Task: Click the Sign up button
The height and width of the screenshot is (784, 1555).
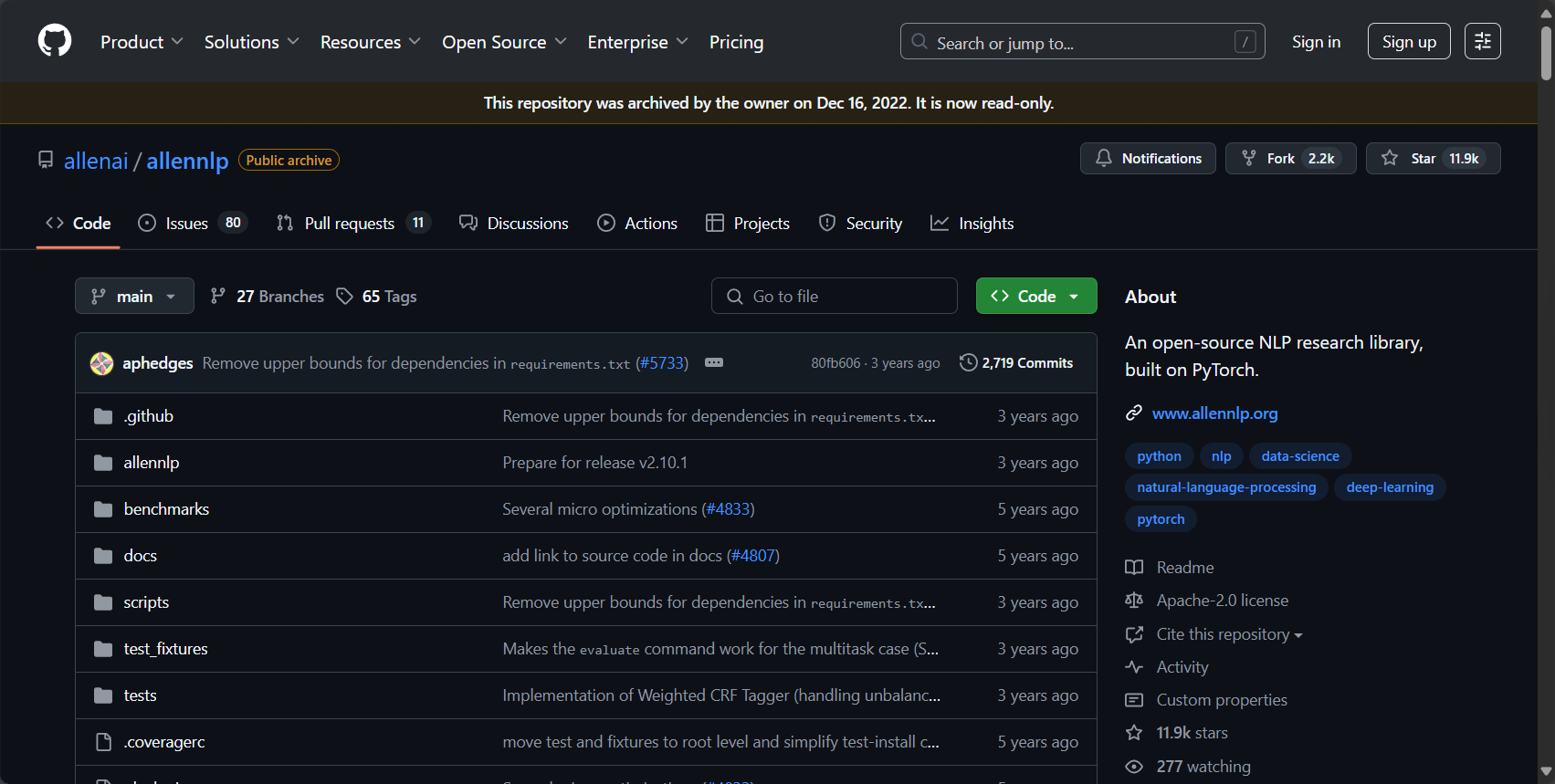Action: (1409, 41)
